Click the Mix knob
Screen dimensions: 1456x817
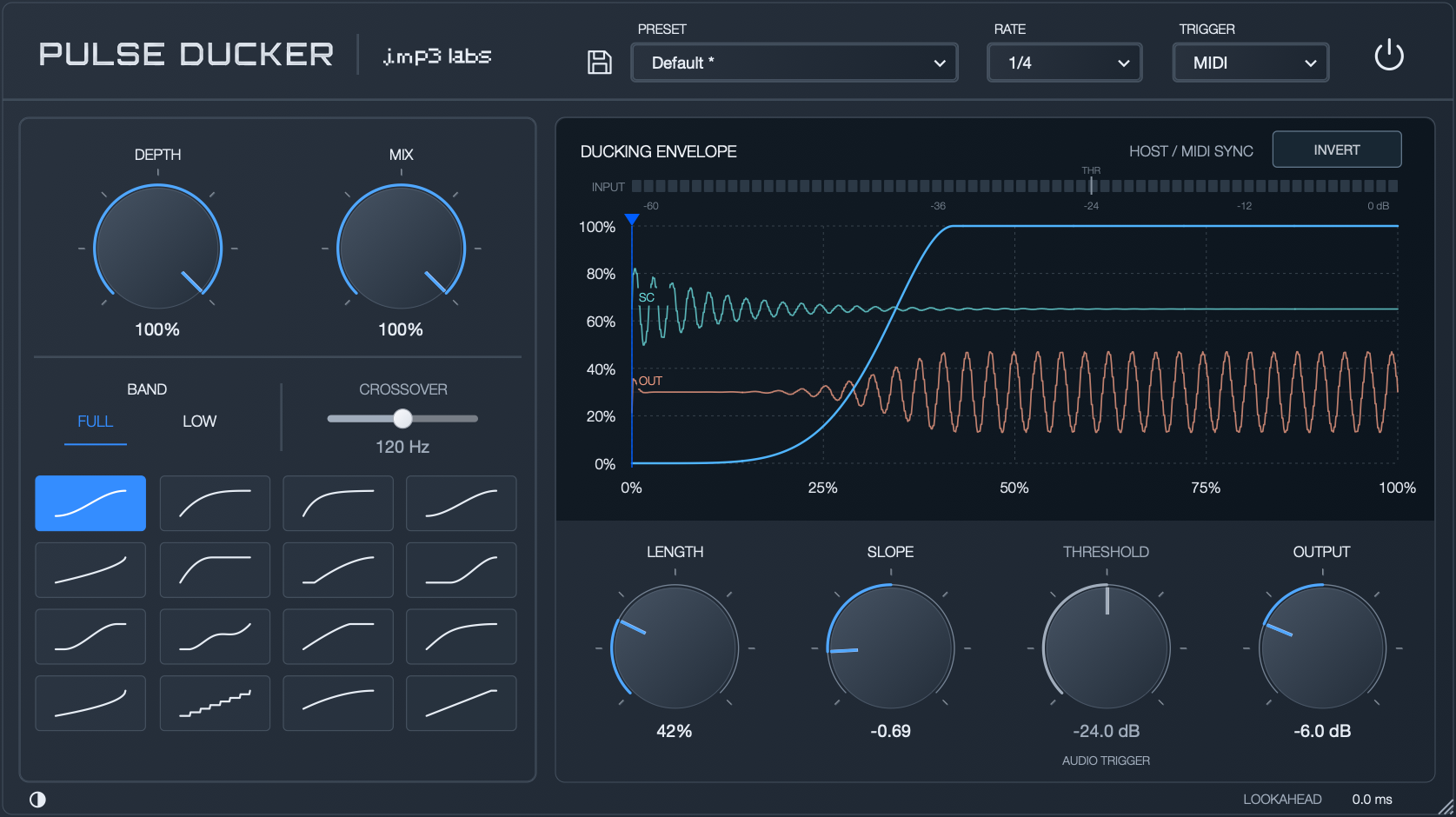click(x=402, y=248)
